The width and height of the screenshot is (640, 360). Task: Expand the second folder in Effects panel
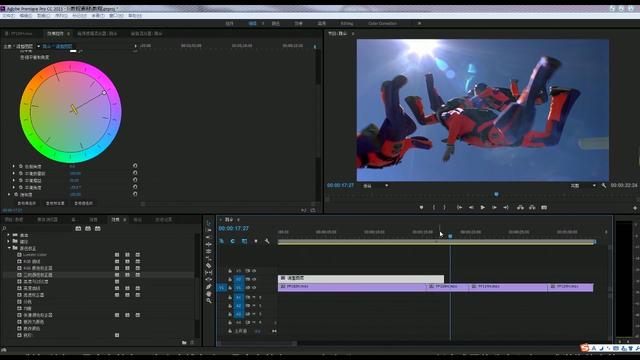point(9,242)
